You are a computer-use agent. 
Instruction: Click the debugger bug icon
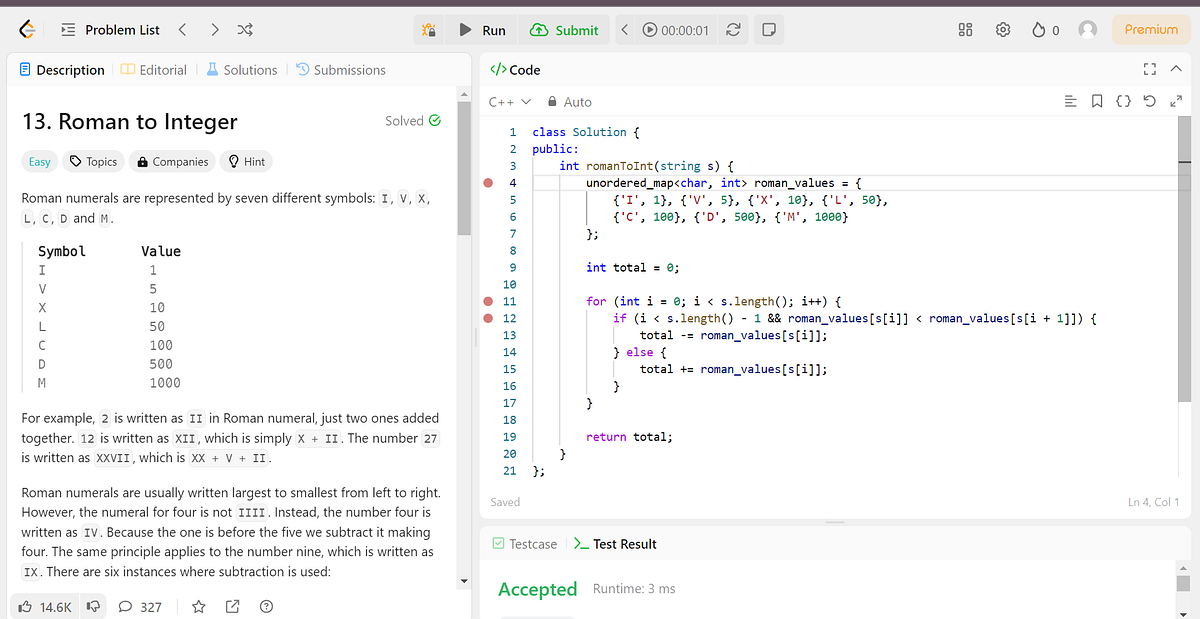pos(429,30)
